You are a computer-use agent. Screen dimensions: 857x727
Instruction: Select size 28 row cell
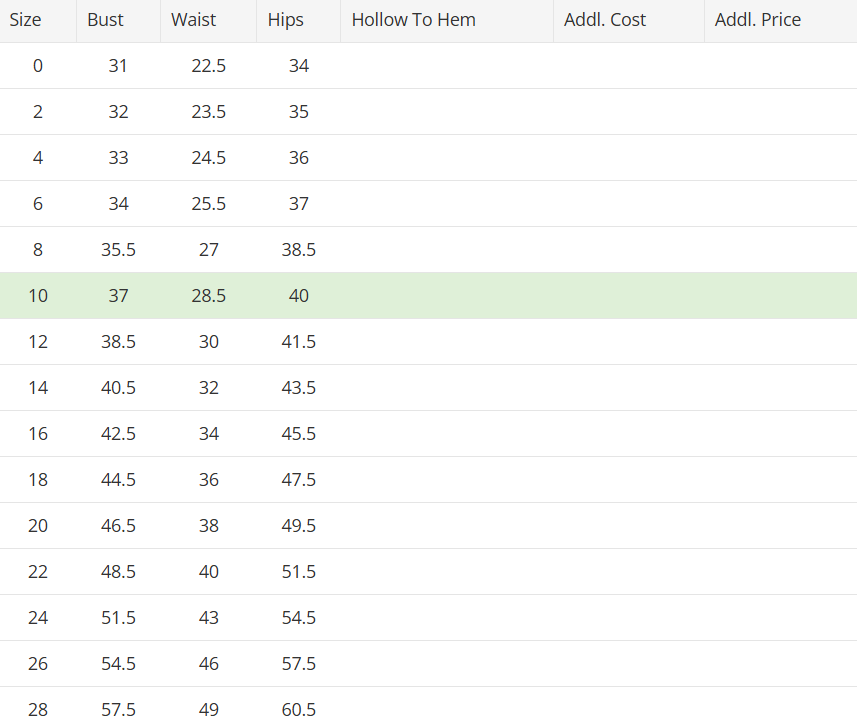click(x=38, y=709)
